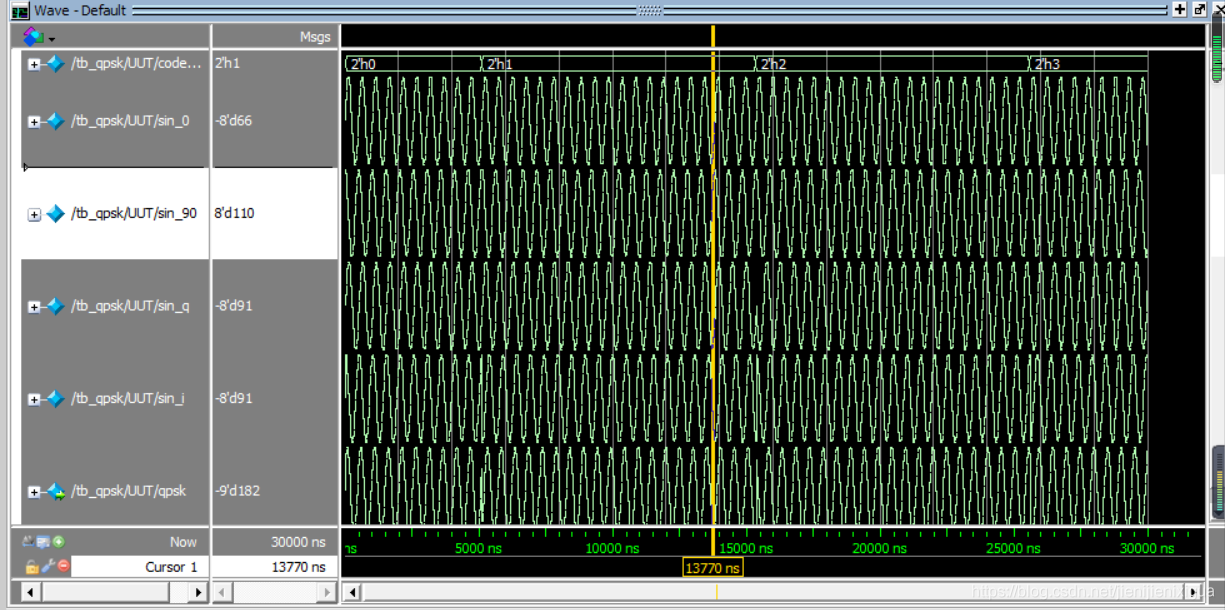Expand the /tb_qpsk/UUT/qpsk signal
Screen dimensions: 1225x610
pyautogui.click(x=34, y=491)
